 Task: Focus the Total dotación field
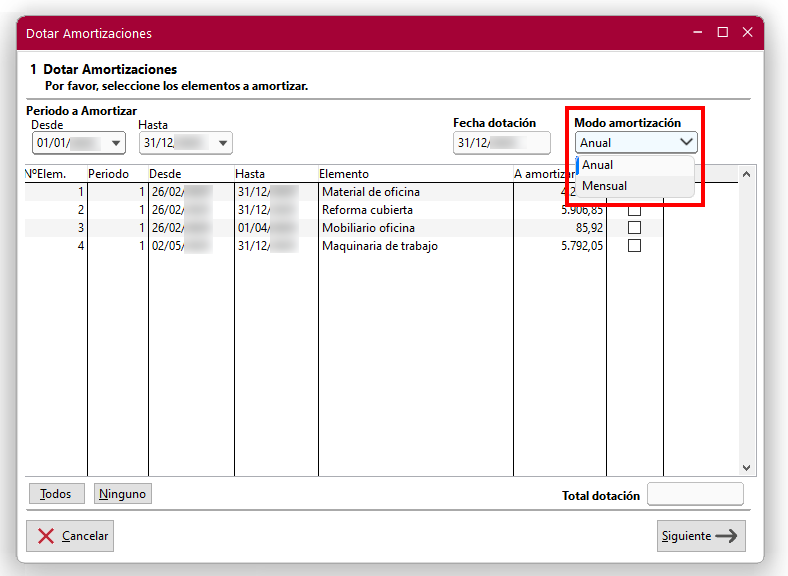695,494
